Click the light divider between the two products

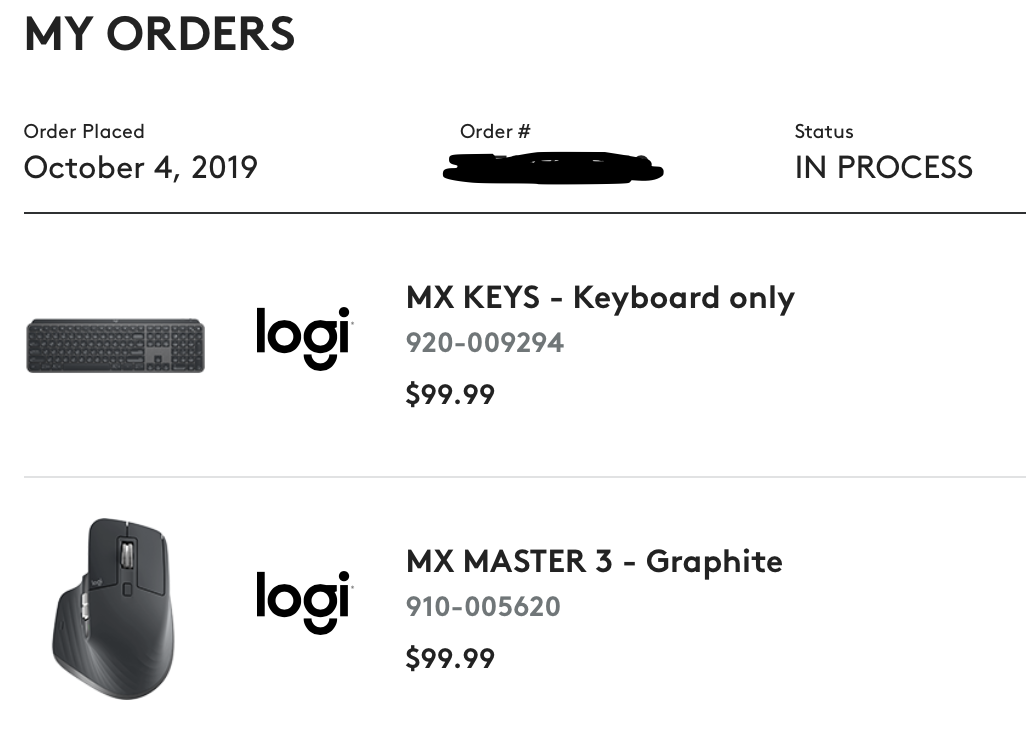tap(525, 477)
